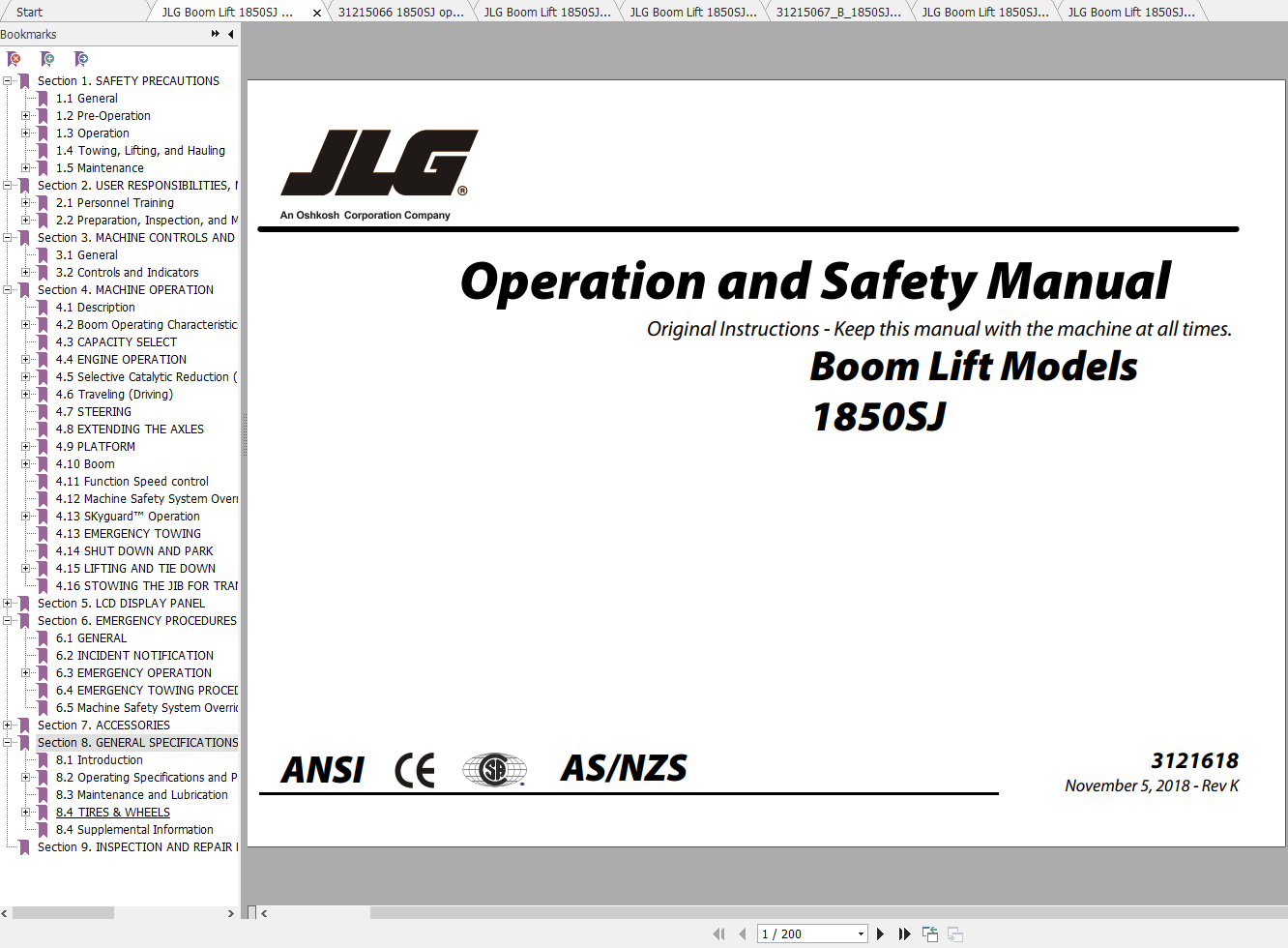Hide the Bookmarks panel with left arrow
This screenshot has height=948, width=1288.
[230, 34]
